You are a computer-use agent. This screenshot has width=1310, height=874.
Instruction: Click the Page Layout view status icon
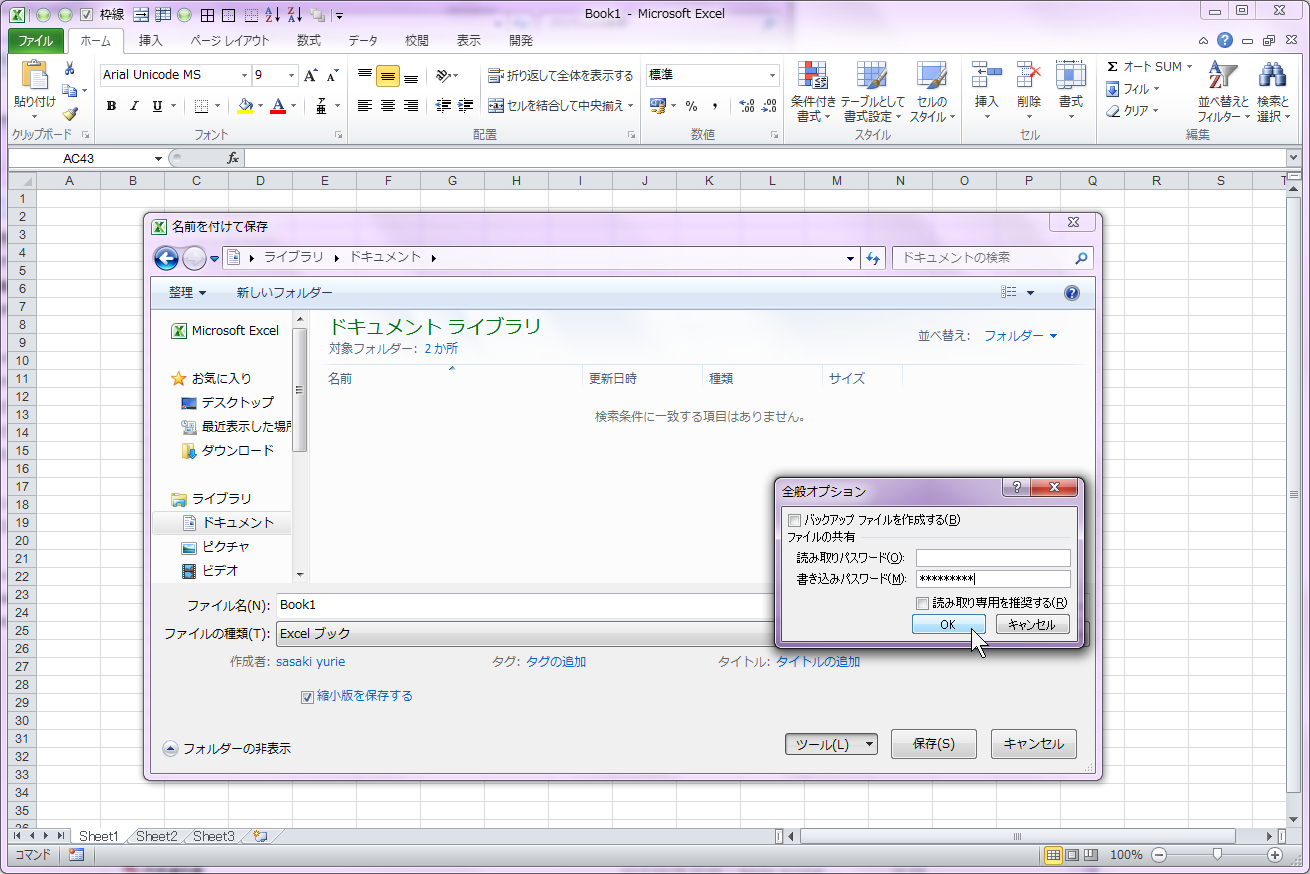click(1072, 855)
